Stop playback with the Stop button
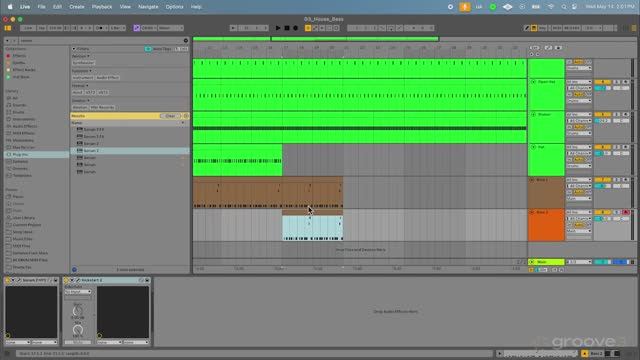 coord(287,28)
